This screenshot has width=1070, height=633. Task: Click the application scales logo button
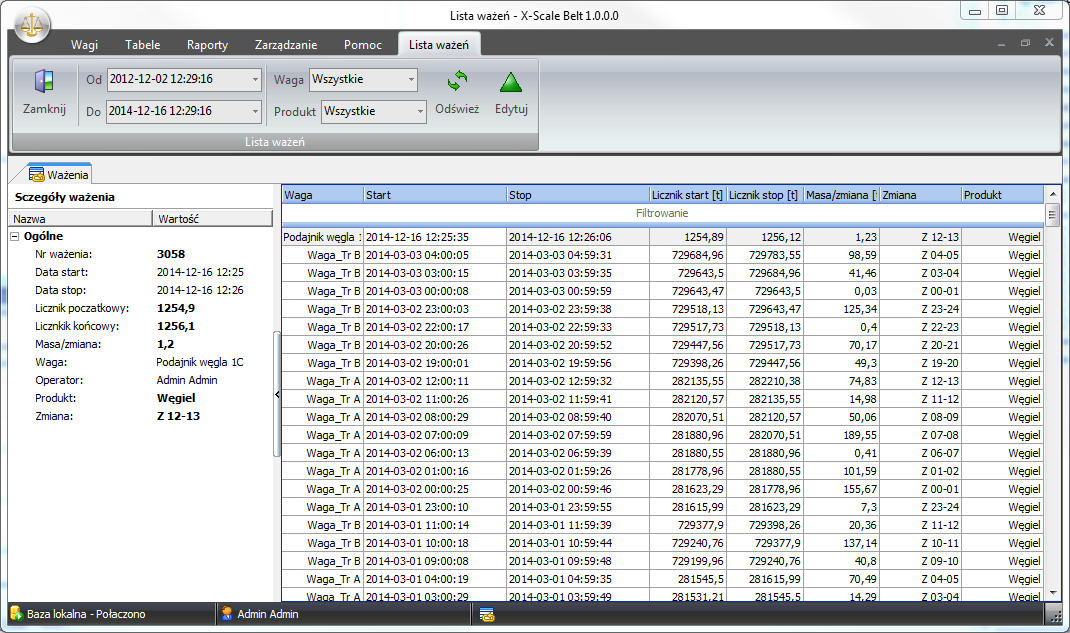31,21
